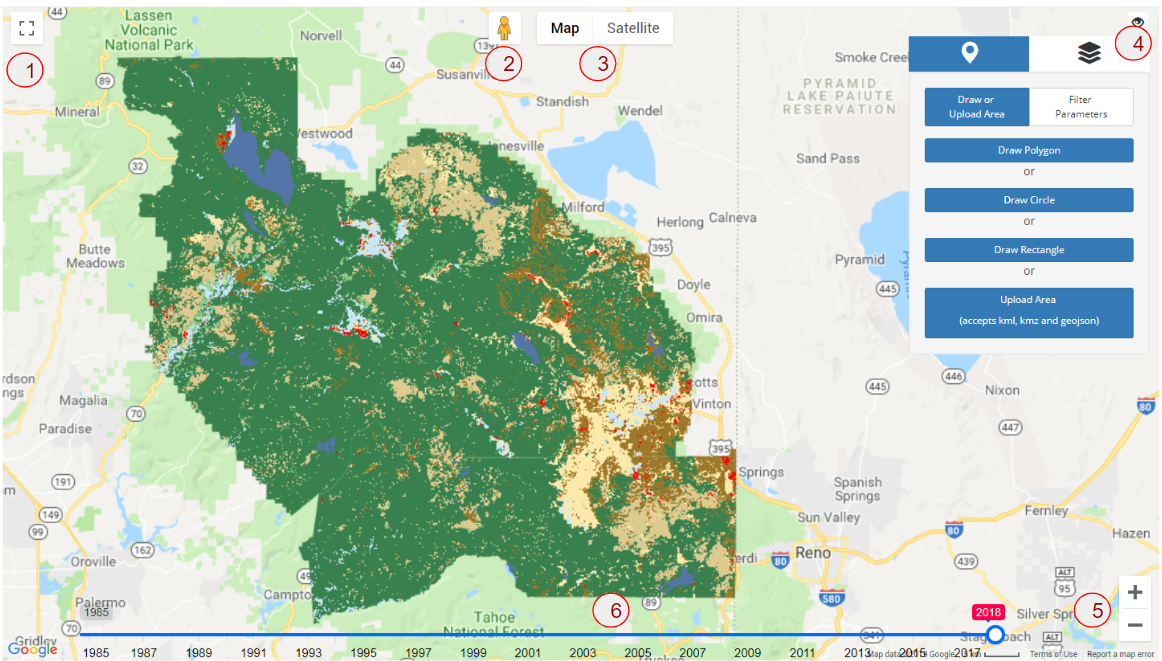The height and width of the screenshot is (661, 1162).
Task: Click the Fernley town label
Action: pyautogui.click(x=1046, y=511)
